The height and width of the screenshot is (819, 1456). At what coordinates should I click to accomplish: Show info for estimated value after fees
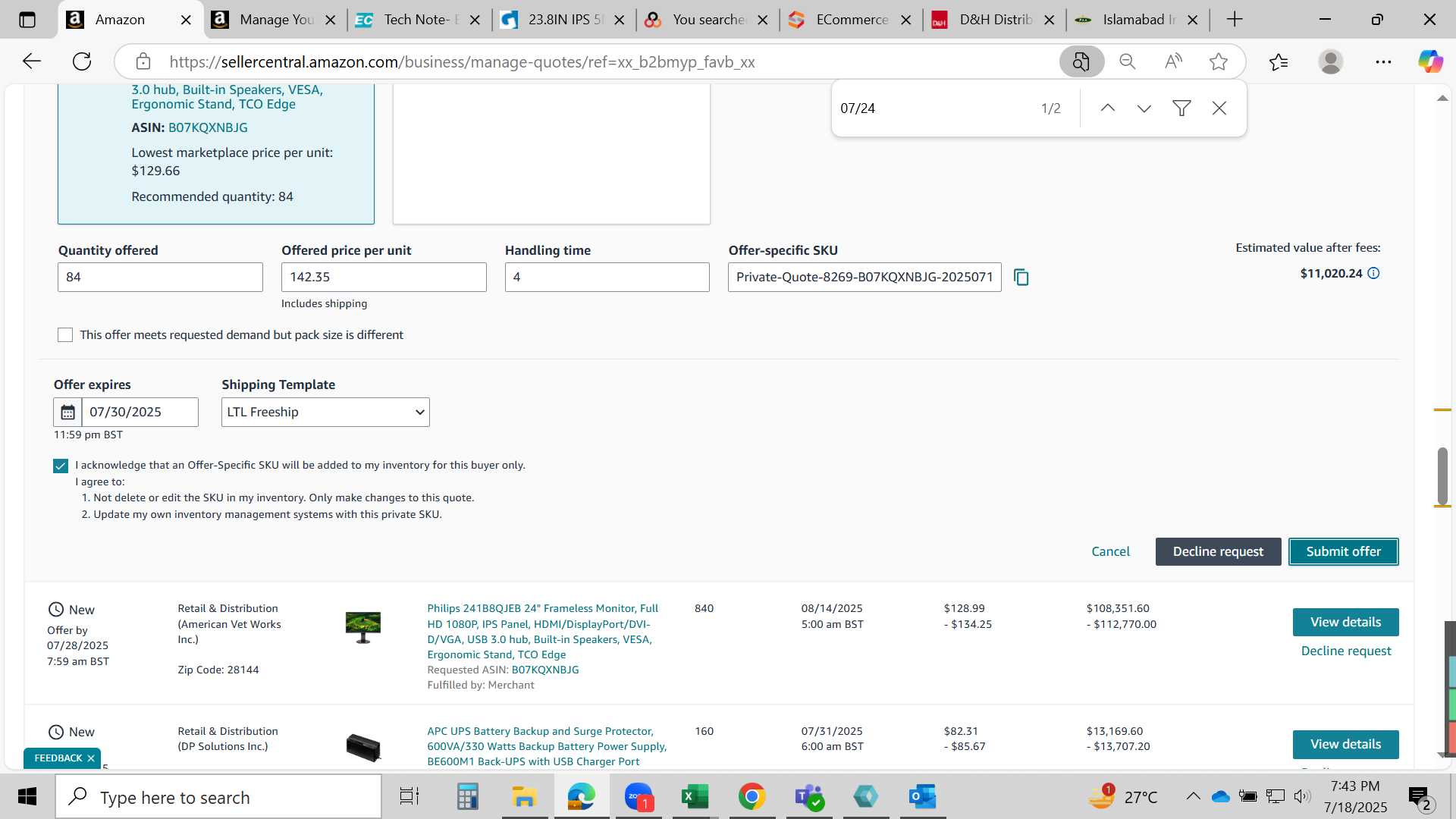pyautogui.click(x=1373, y=273)
